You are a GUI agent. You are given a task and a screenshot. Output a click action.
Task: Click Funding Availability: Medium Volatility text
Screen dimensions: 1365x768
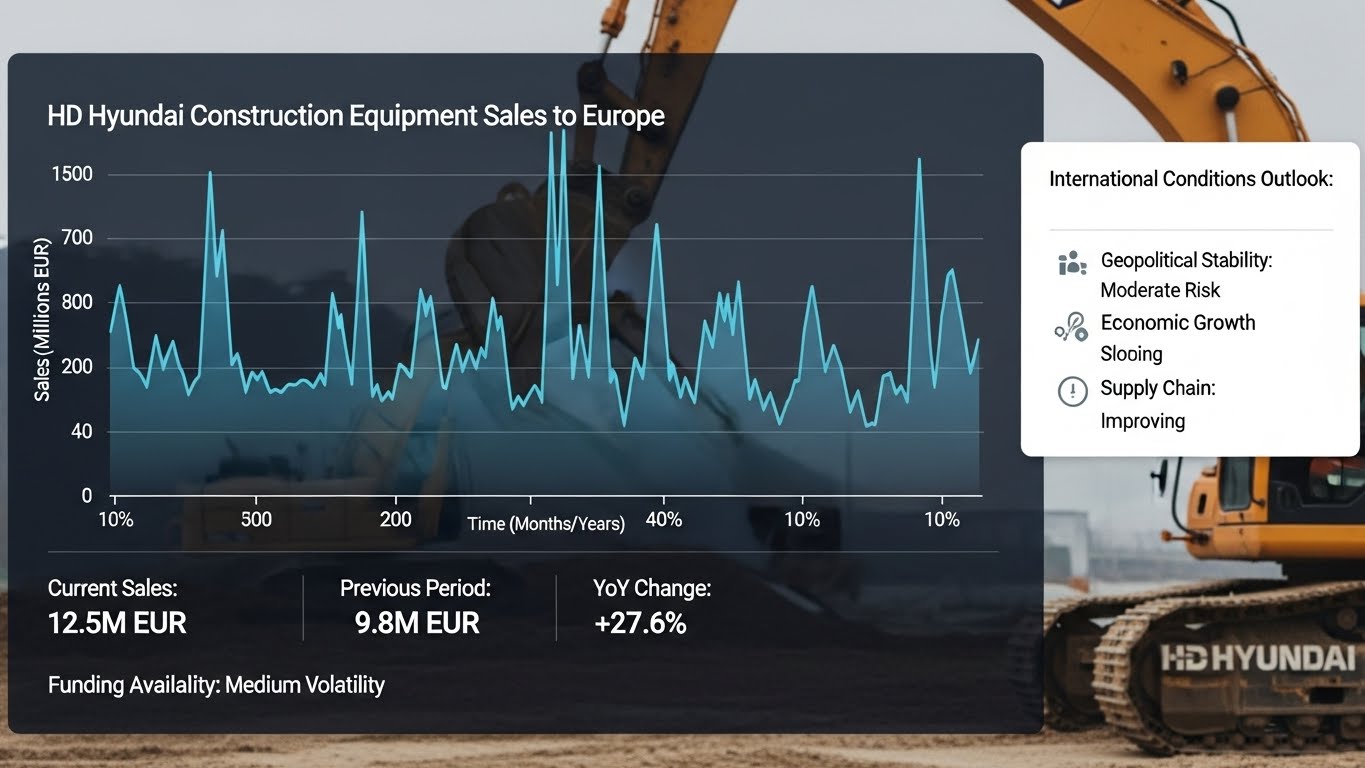pyautogui.click(x=216, y=685)
